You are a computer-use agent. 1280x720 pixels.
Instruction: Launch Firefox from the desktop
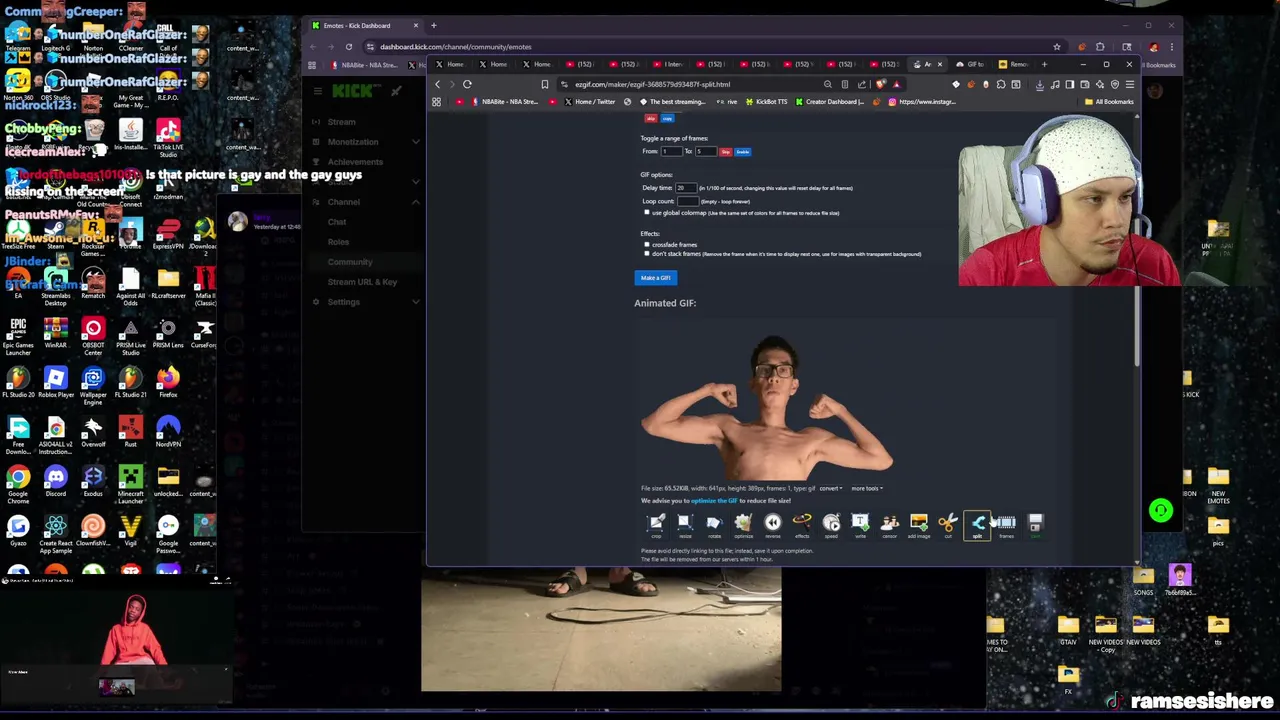point(167,382)
